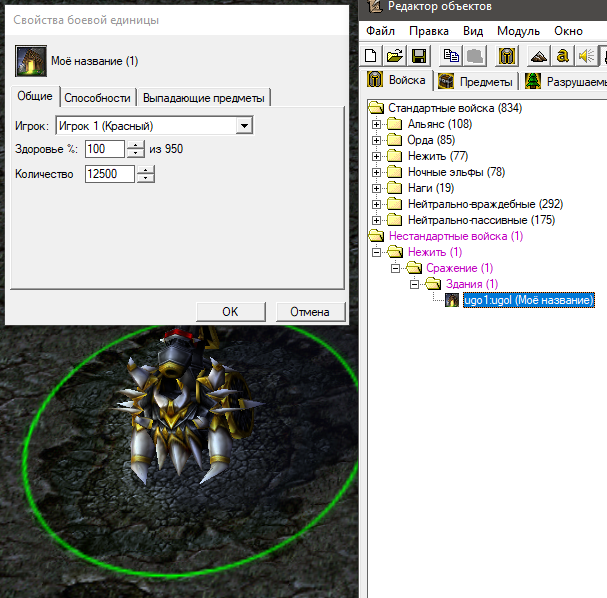Click the Орда folder icon
This screenshot has height=598, width=607.
395,140
